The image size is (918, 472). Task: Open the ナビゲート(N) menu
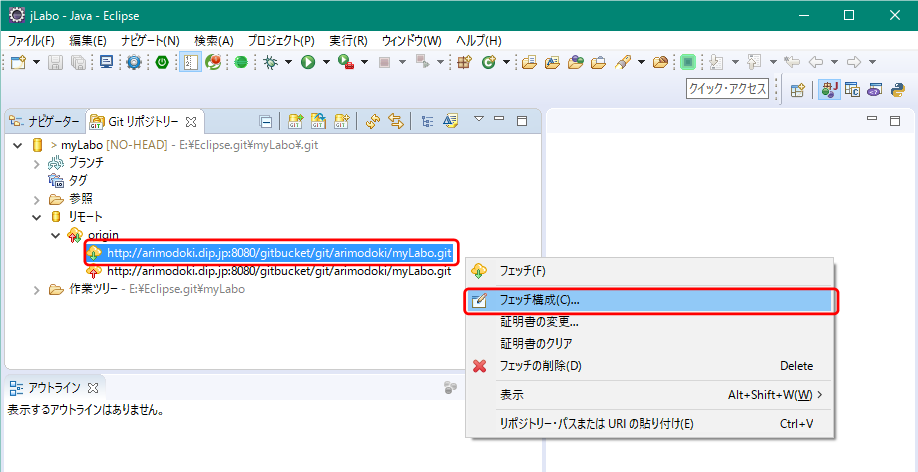tap(150, 41)
